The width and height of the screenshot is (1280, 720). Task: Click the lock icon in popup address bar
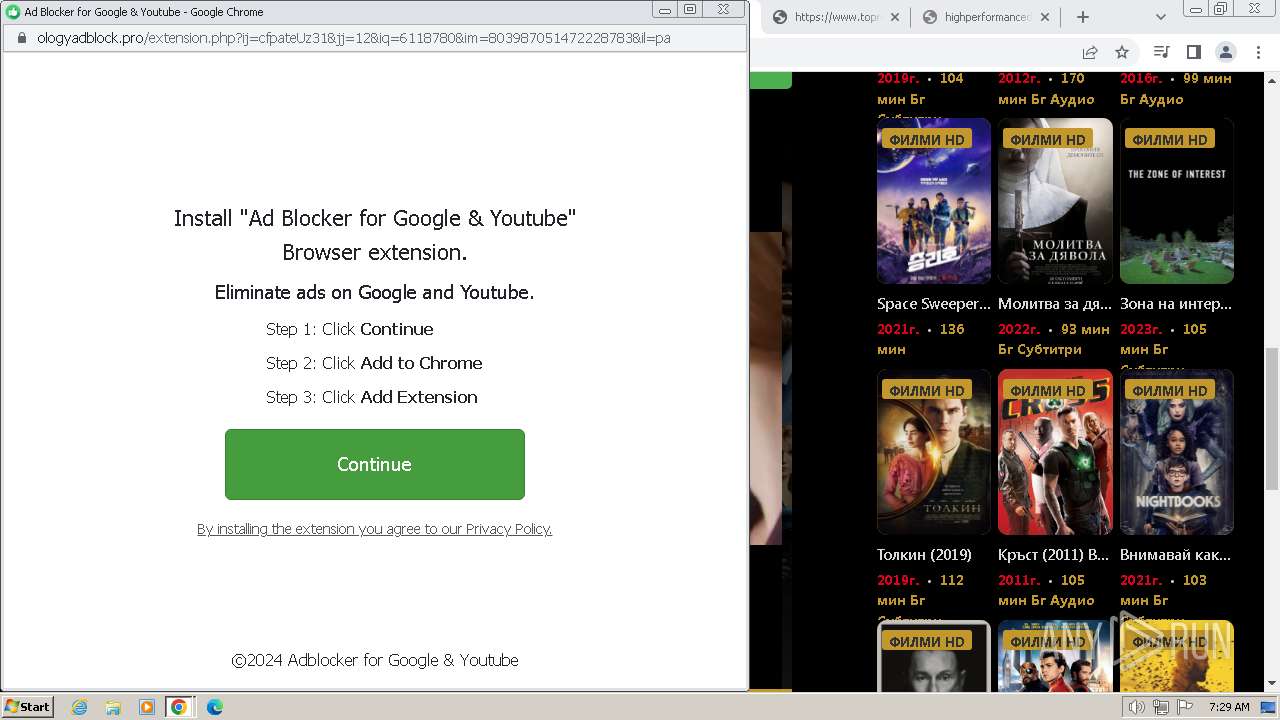point(20,38)
